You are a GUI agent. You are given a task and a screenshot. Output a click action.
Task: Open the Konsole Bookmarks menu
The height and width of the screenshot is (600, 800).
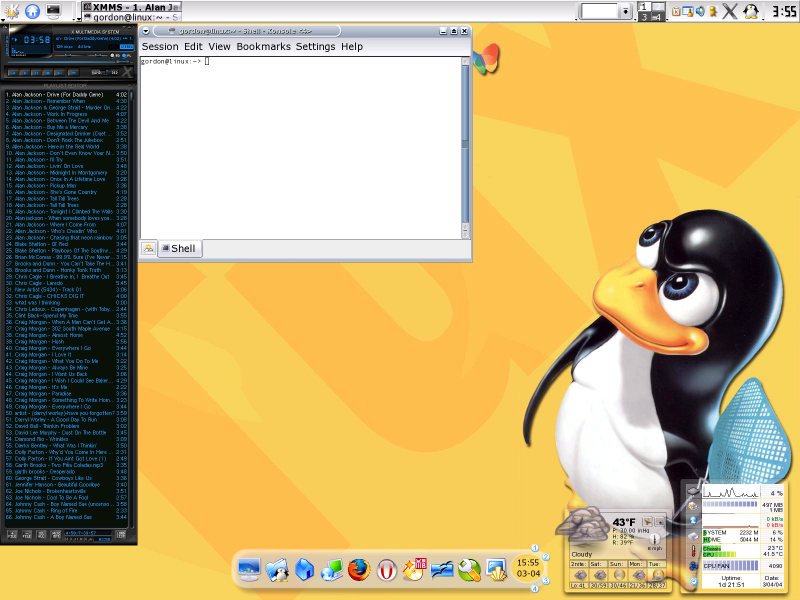coord(263,46)
